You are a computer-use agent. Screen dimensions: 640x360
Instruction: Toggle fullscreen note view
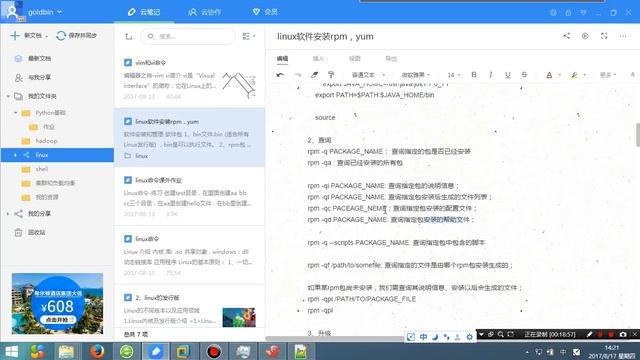tap(604, 36)
